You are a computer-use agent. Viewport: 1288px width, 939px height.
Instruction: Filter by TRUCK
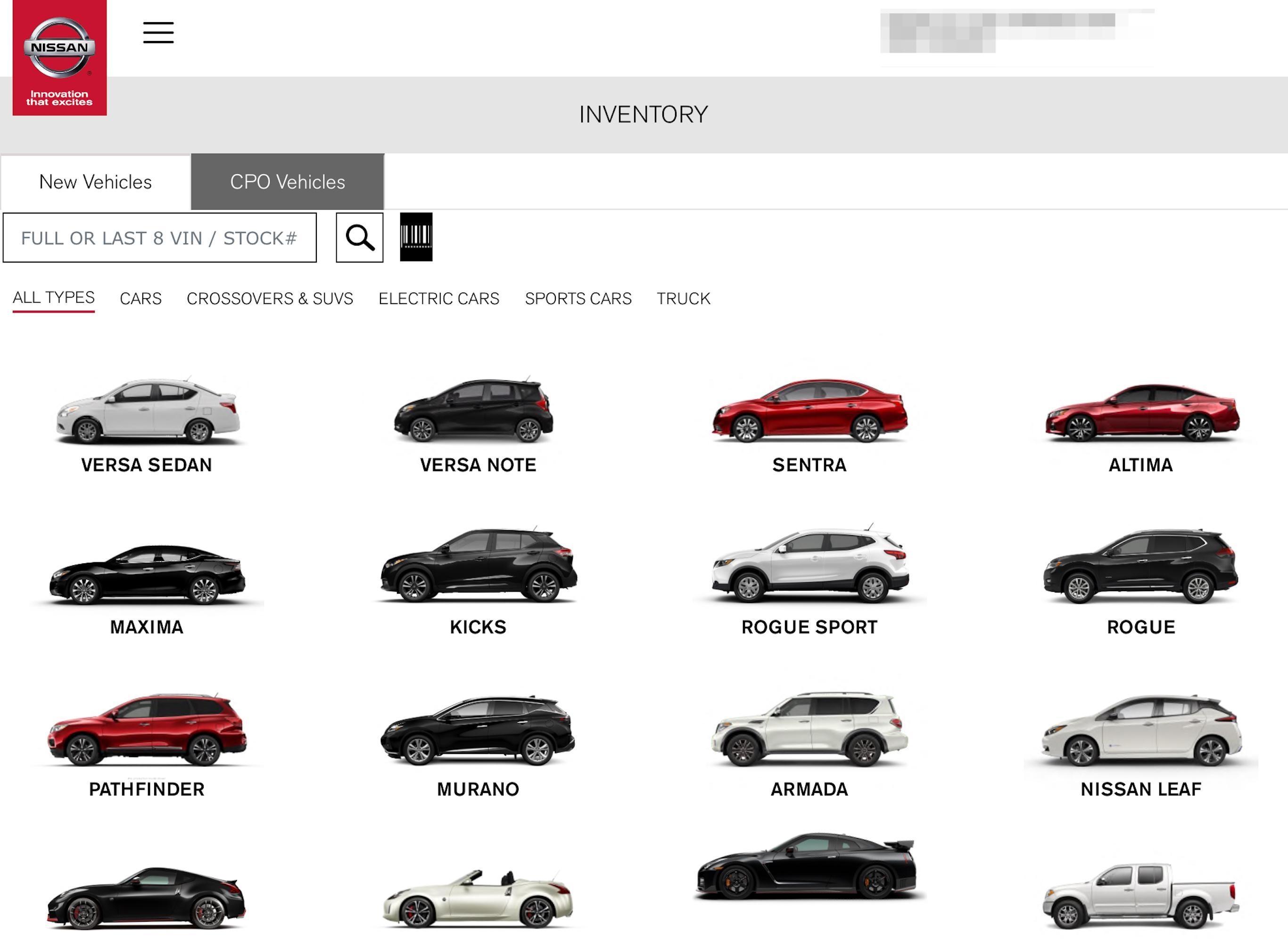683,298
